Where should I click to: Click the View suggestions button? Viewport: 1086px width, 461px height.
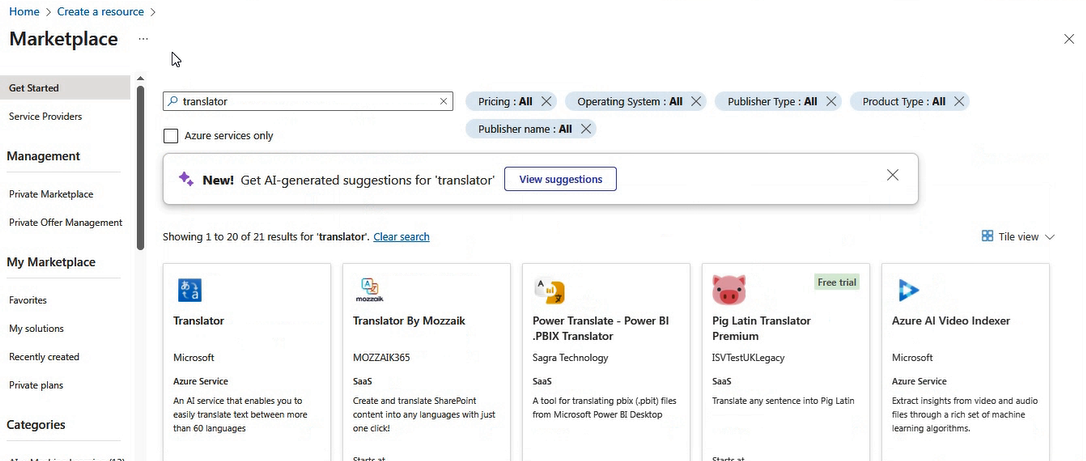pyautogui.click(x=560, y=179)
